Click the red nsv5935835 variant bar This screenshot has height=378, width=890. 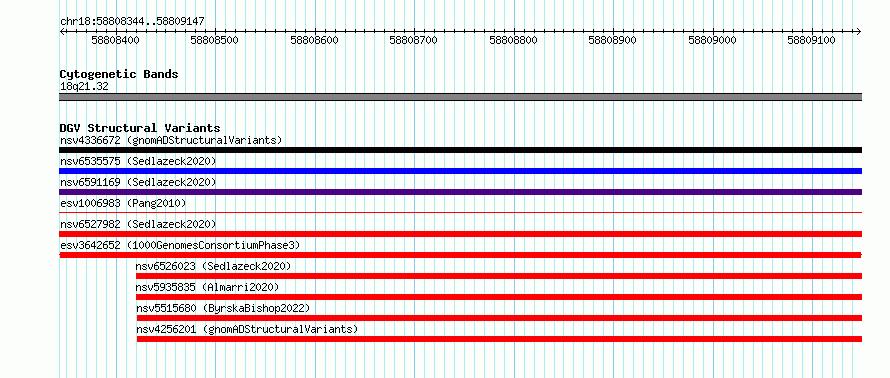499,297
